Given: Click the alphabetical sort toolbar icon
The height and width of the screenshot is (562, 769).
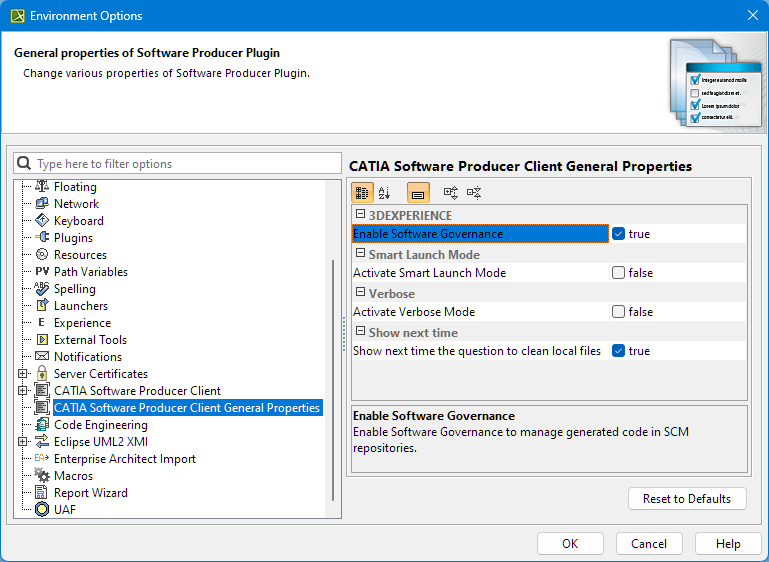Looking at the screenshot, I should tap(385, 193).
